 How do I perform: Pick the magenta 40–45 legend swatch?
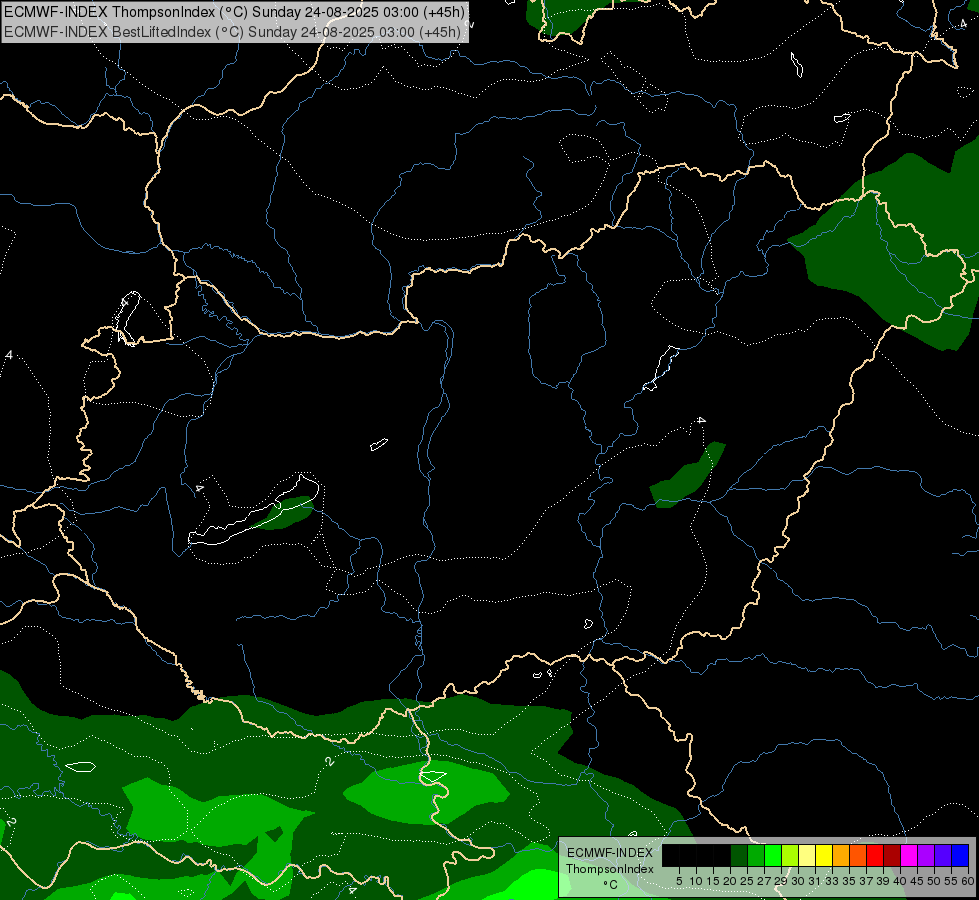coord(909,855)
